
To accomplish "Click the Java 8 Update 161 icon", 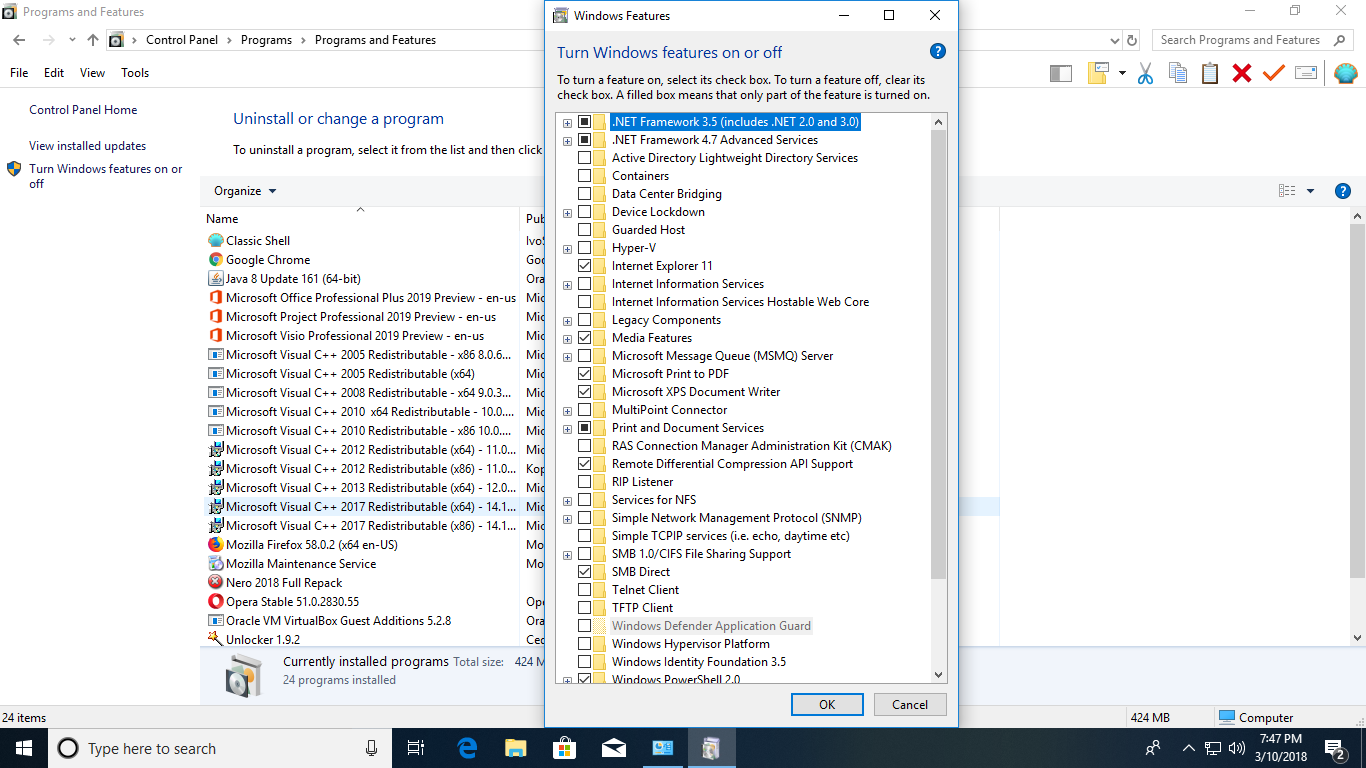I will pos(215,279).
